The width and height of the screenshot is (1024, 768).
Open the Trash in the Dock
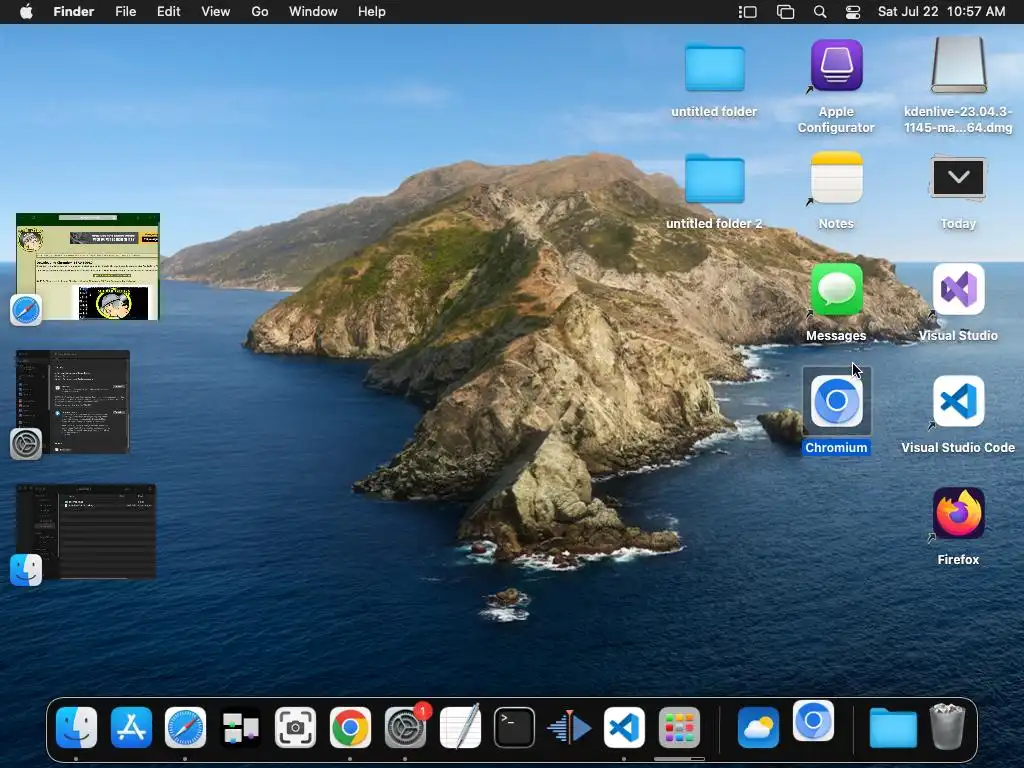tap(946, 727)
